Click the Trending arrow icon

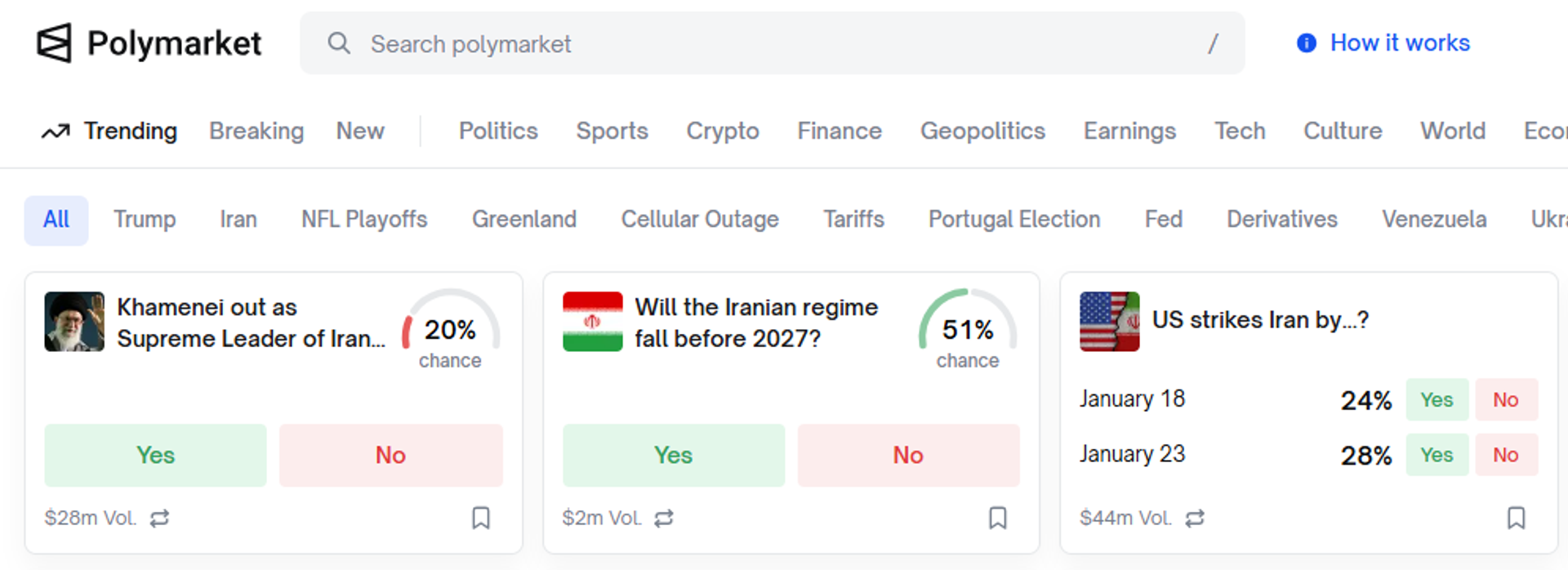click(x=56, y=131)
